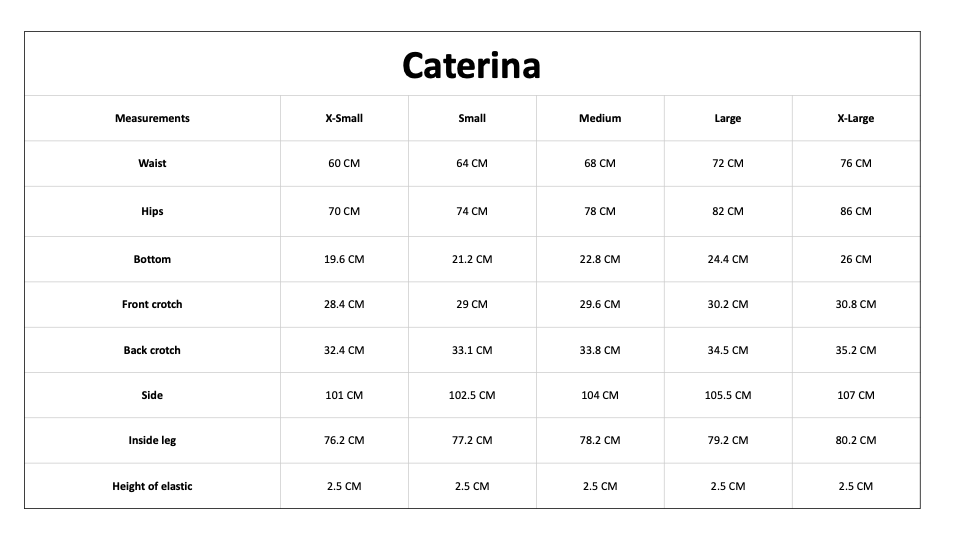This screenshot has height=540, width=960.
Task: Click the X-Small size header
Action: 344,118
